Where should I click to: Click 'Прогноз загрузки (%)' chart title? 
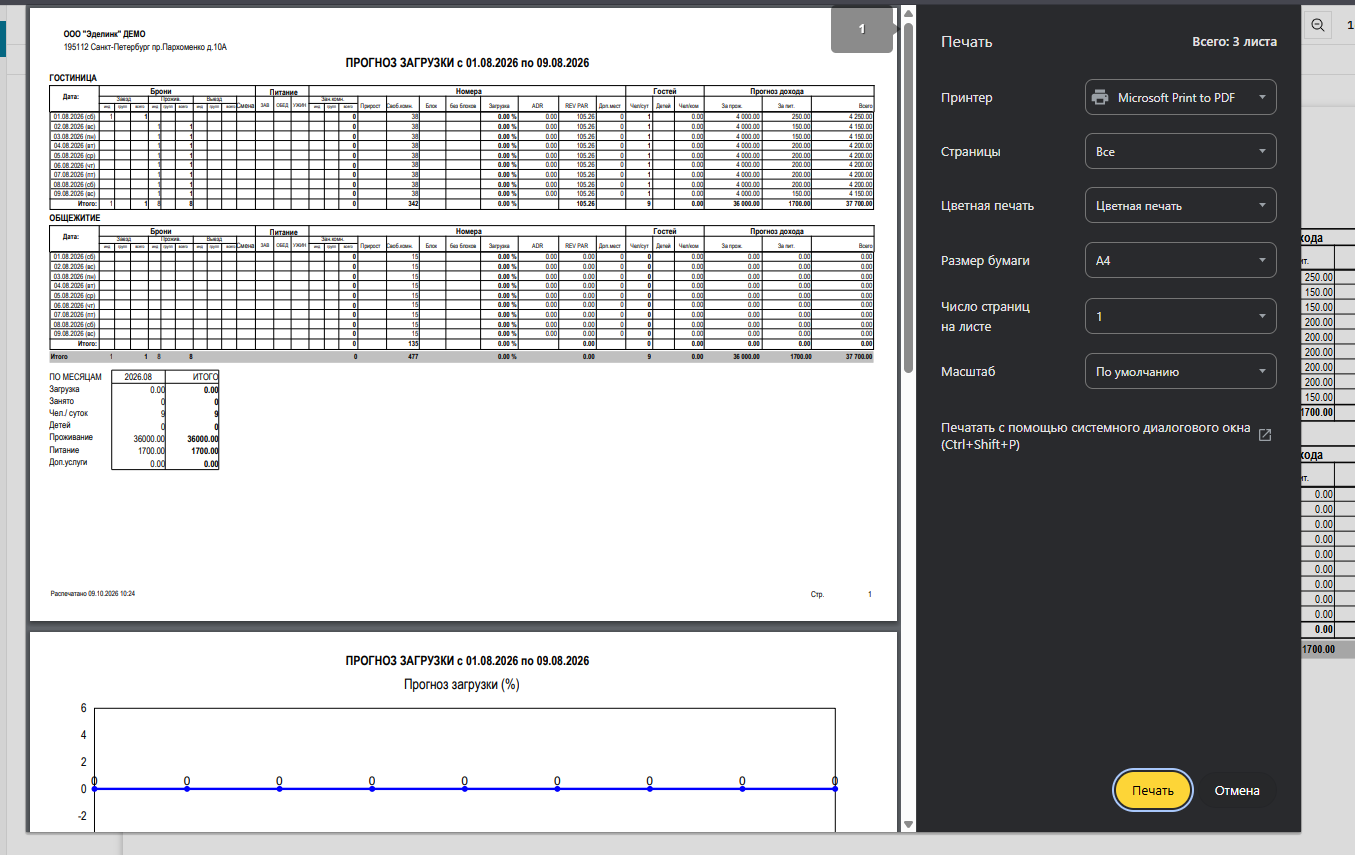click(x=461, y=685)
